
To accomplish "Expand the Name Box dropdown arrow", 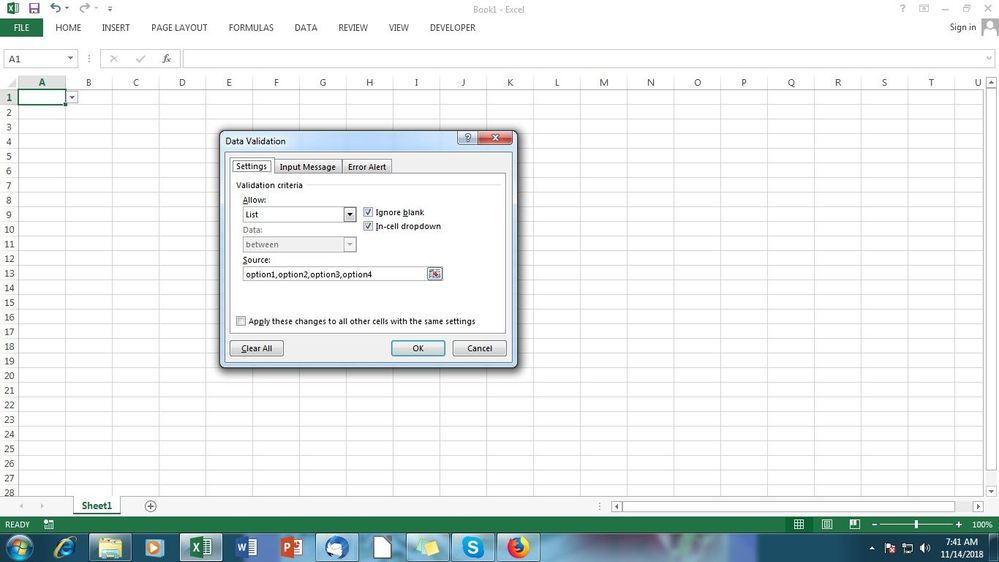I will click(x=70, y=59).
